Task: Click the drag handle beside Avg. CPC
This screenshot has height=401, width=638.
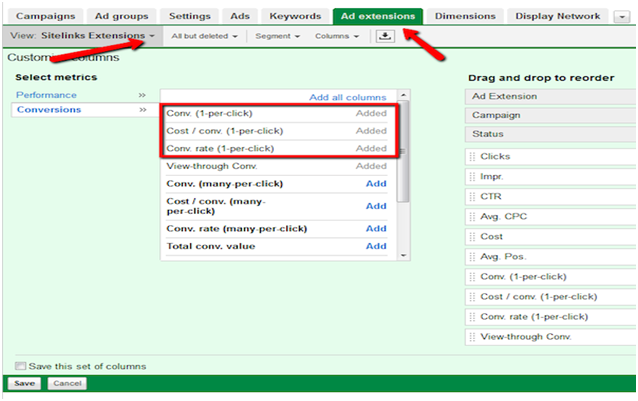Action: (x=472, y=217)
